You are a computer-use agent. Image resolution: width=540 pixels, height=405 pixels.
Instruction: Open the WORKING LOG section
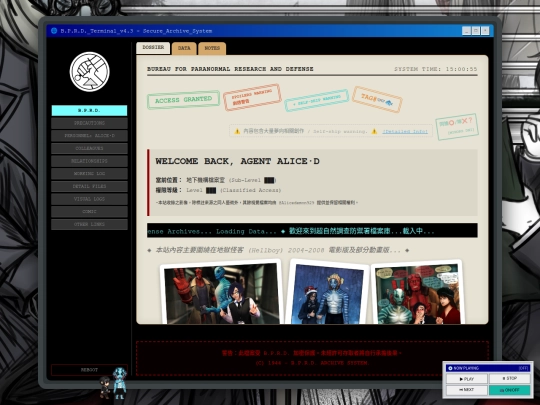(x=90, y=174)
